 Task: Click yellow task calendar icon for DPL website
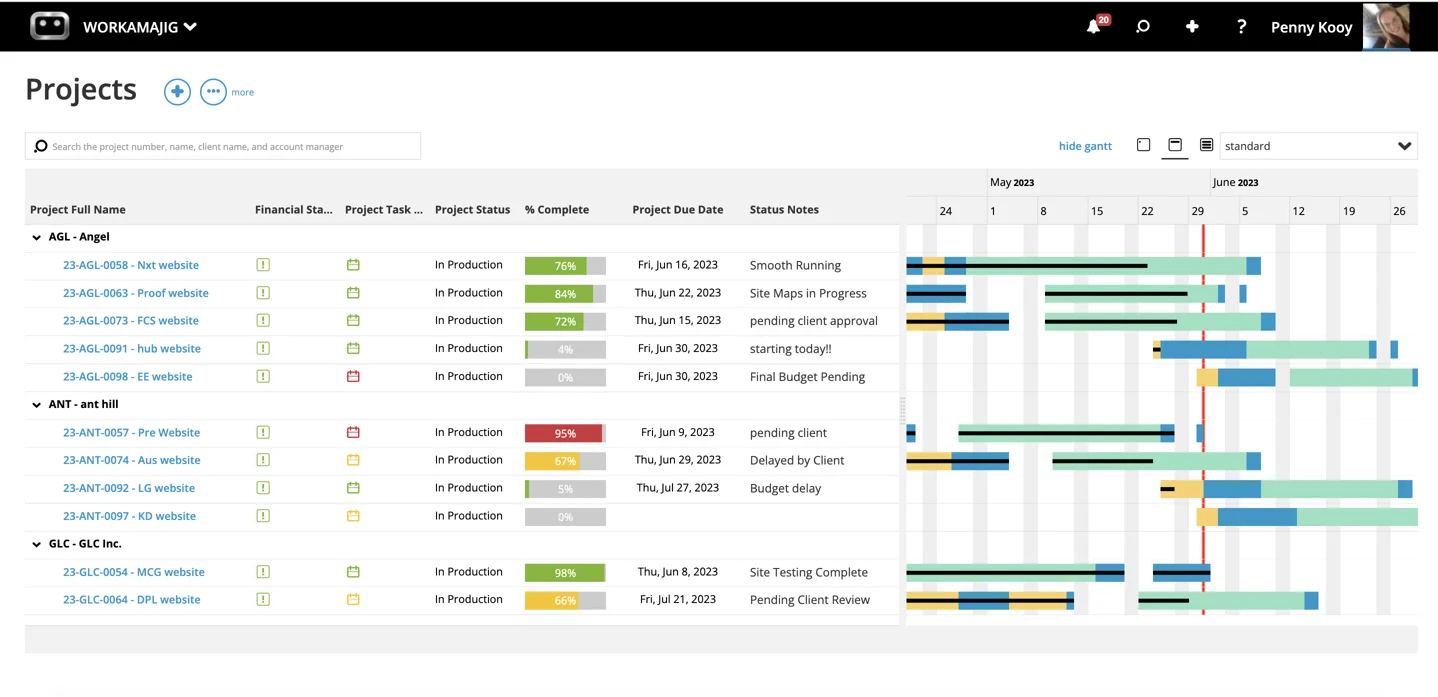pyautogui.click(x=353, y=600)
